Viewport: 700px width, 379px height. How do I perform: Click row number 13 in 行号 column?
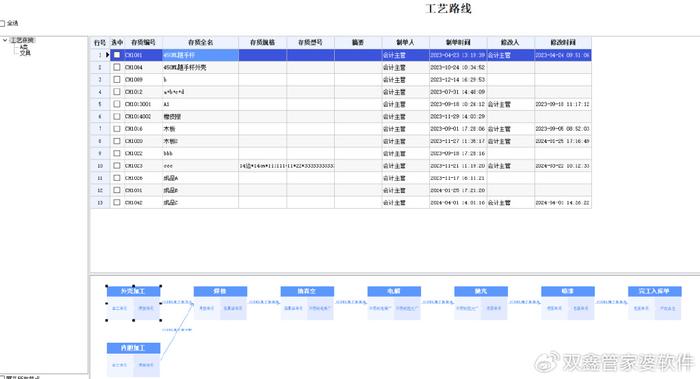(100, 202)
